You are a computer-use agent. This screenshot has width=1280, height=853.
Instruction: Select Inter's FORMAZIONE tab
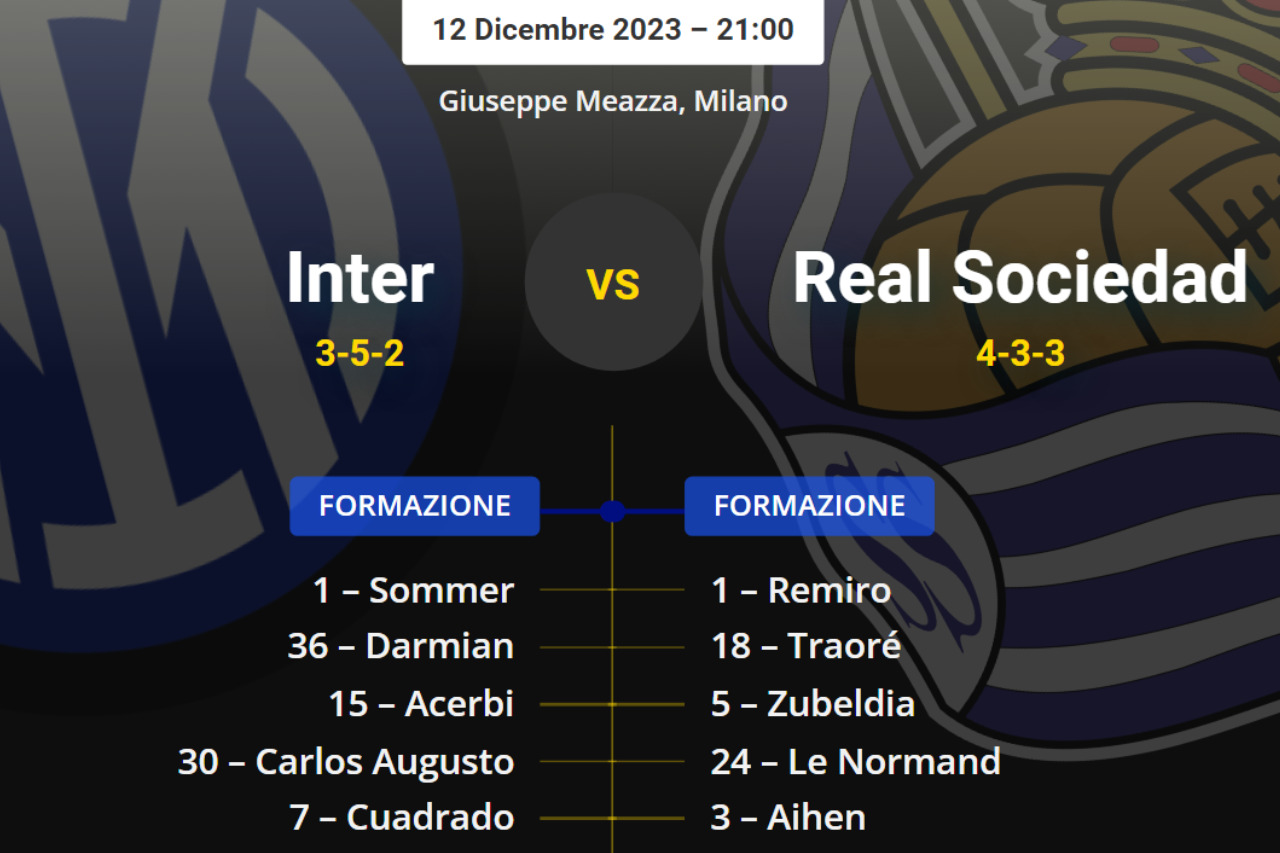coord(415,506)
